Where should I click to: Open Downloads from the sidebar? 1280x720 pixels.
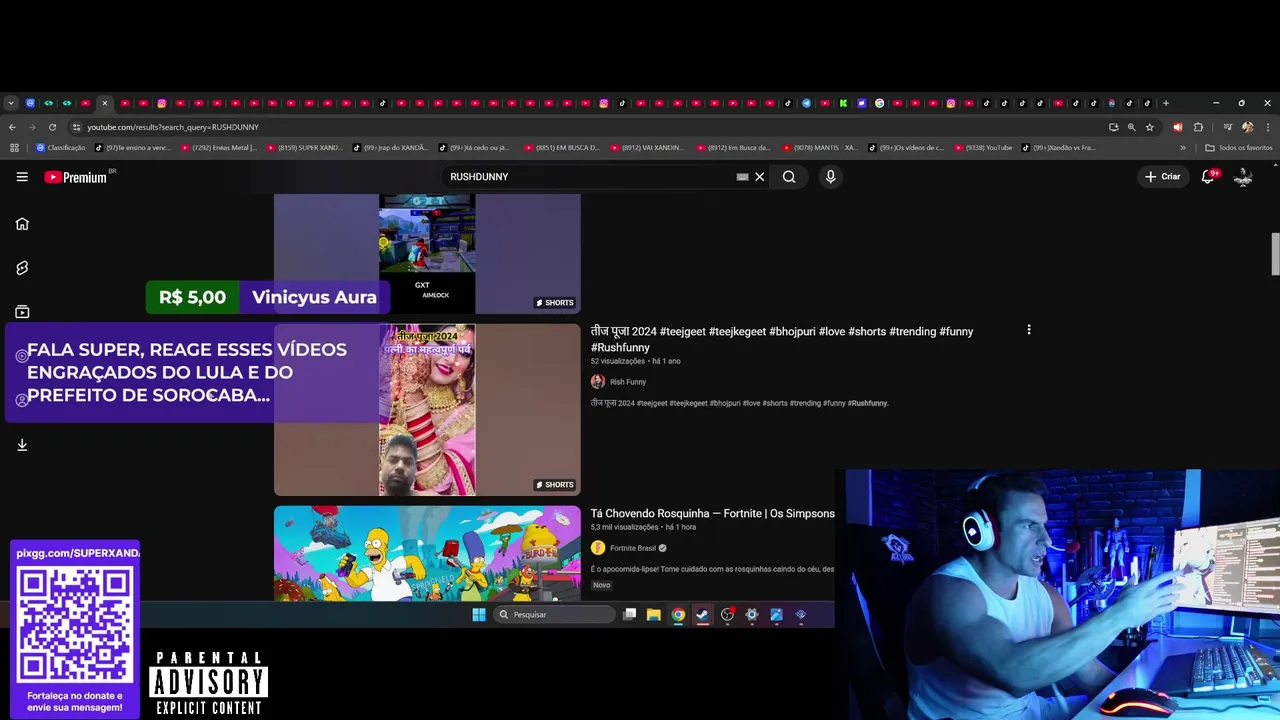(x=22, y=445)
